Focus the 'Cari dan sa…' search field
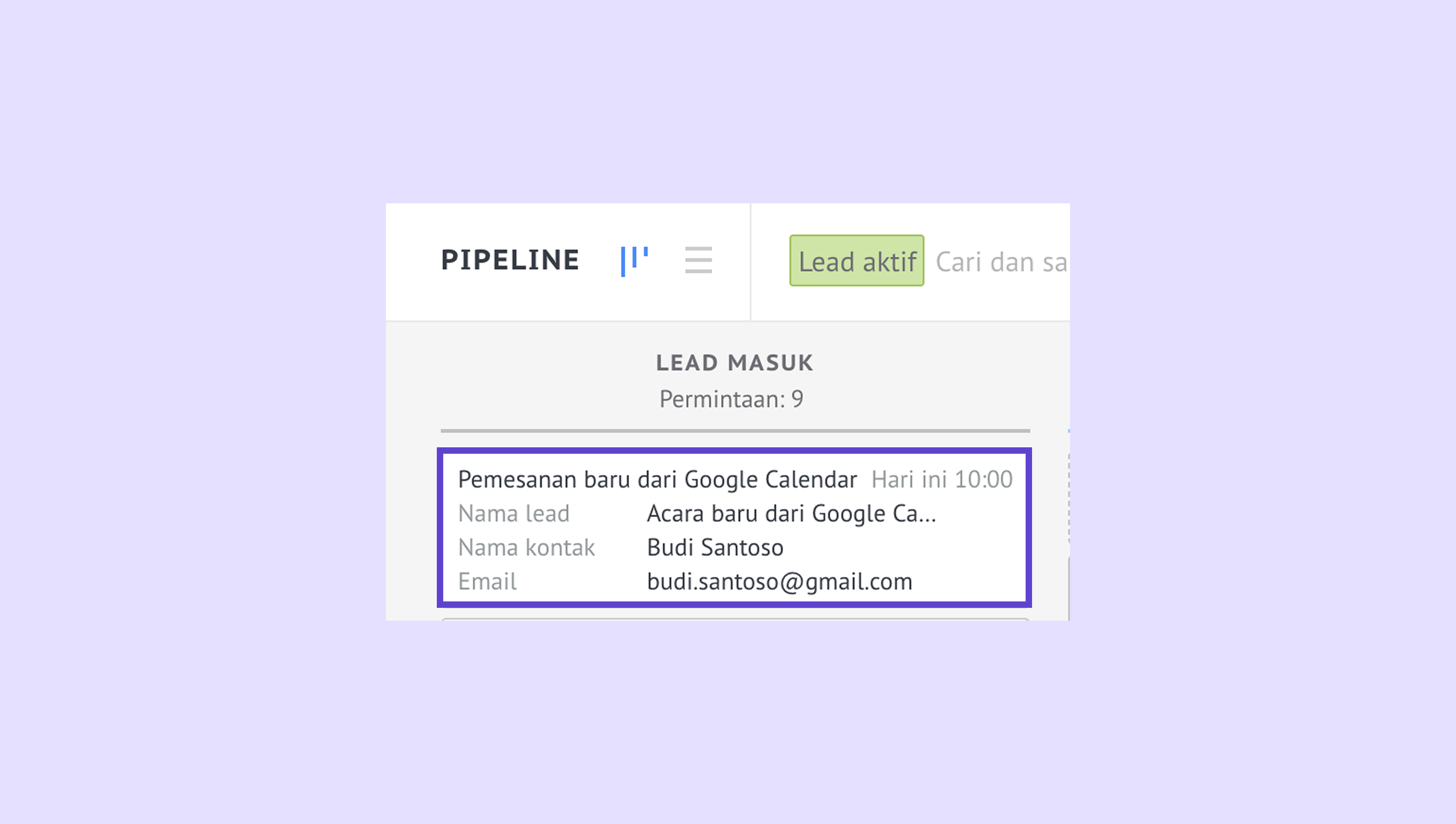The height and width of the screenshot is (824, 1456). click(1001, 262)
